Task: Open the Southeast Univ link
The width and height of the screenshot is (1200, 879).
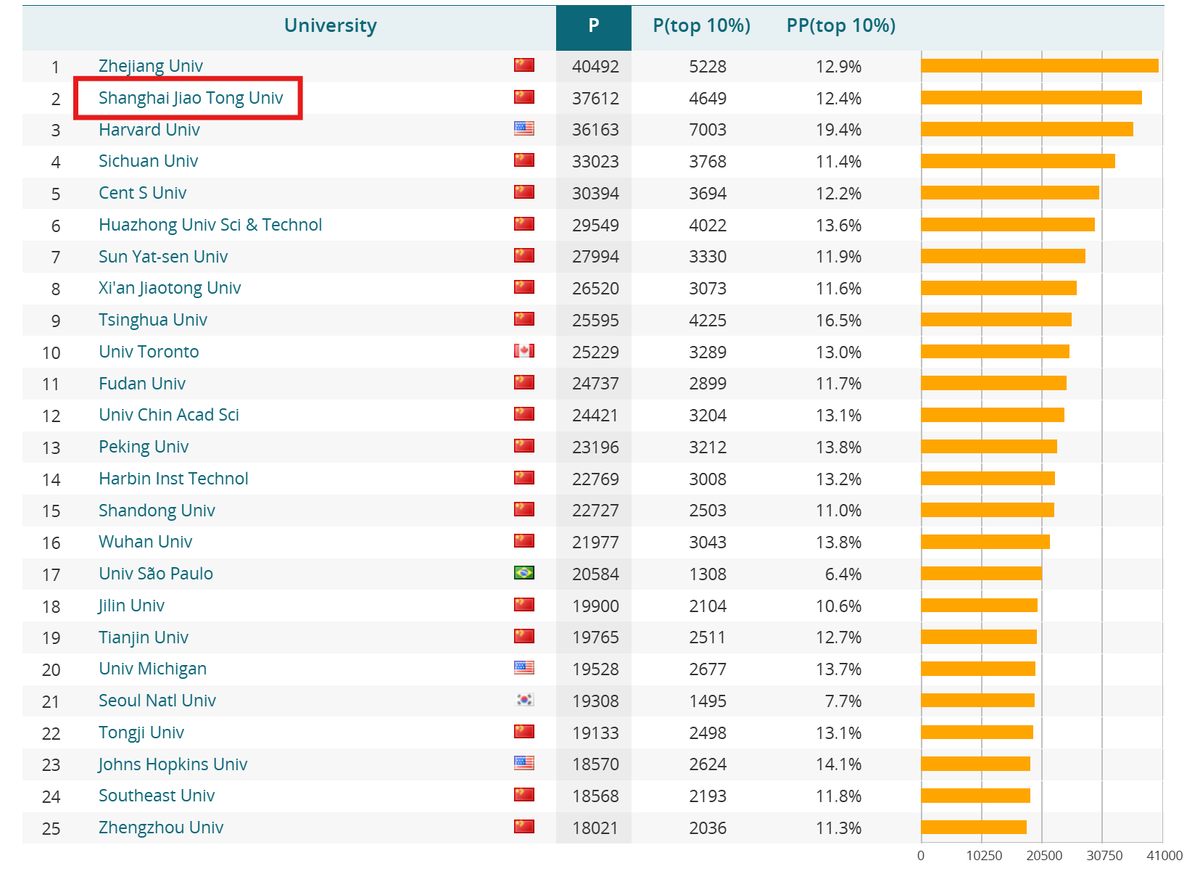Action: tap(157, 796)
